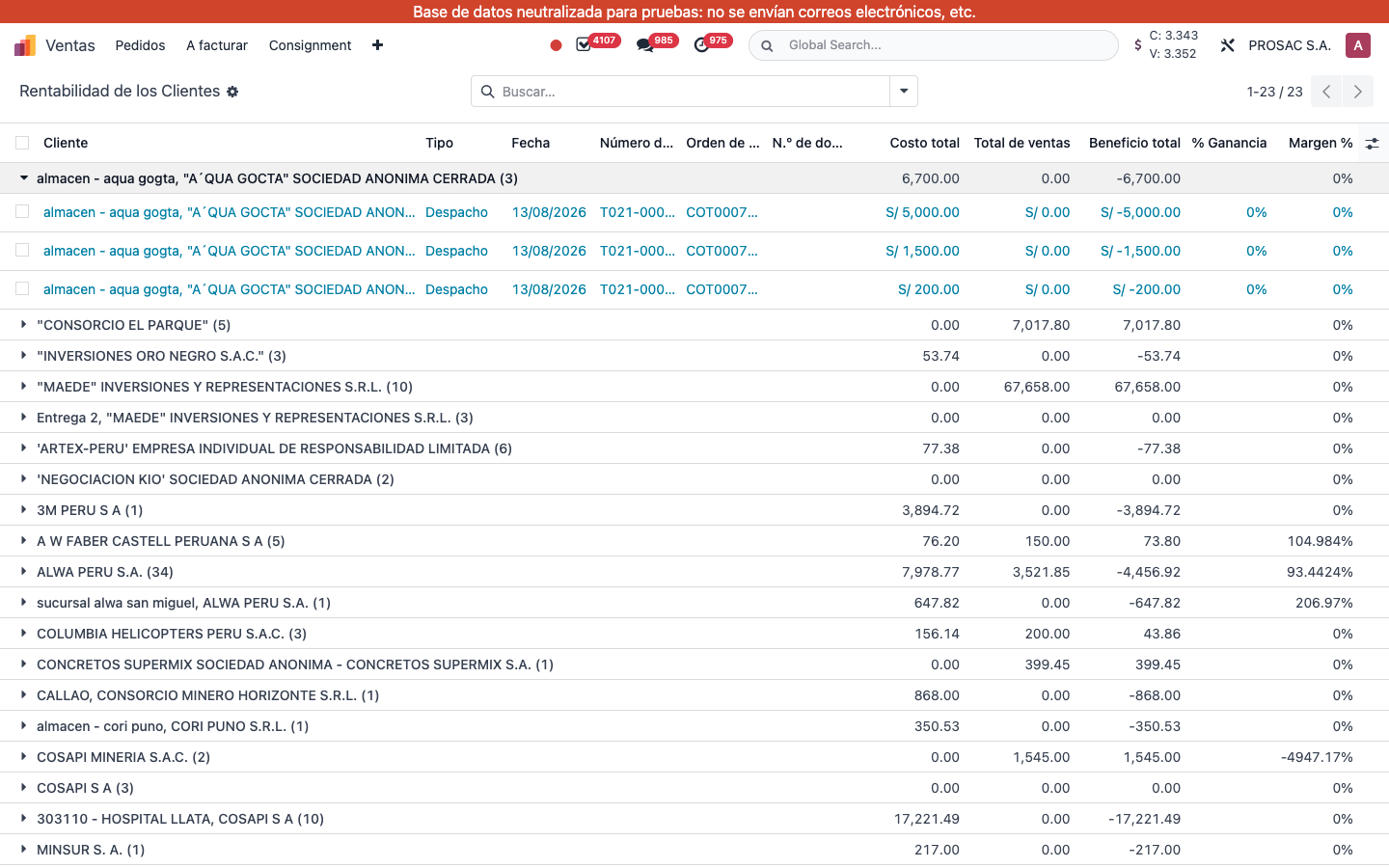Open chat messages icon with 985 badge
The image size is (1389, 868).
(x=644, y=45)
